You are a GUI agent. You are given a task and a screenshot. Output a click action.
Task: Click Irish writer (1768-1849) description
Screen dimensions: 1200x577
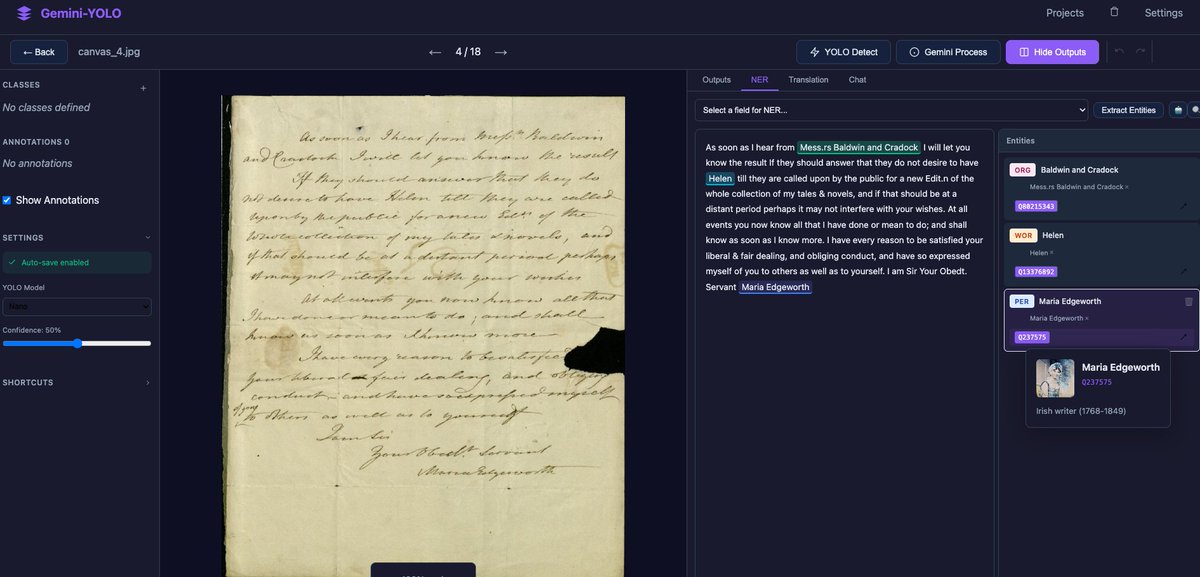click(x=1081, y=411)
